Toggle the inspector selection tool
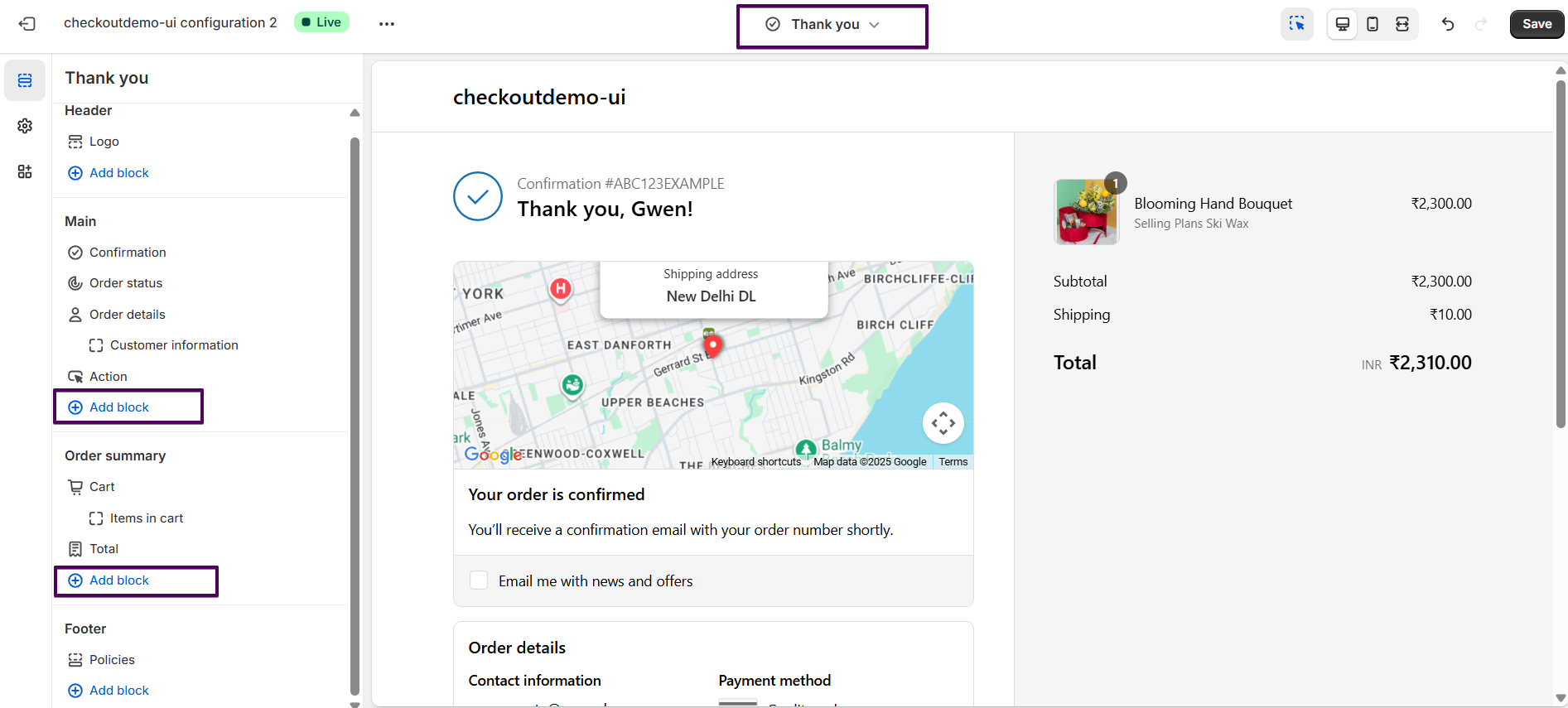The image size is (1568, 708). click(1296, 24)
